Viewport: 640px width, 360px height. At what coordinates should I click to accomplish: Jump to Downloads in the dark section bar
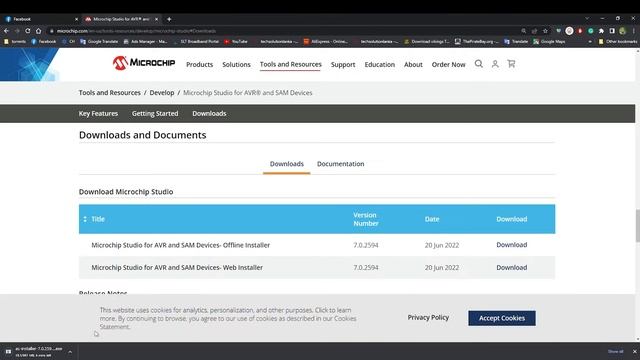[x=209, y=113]
